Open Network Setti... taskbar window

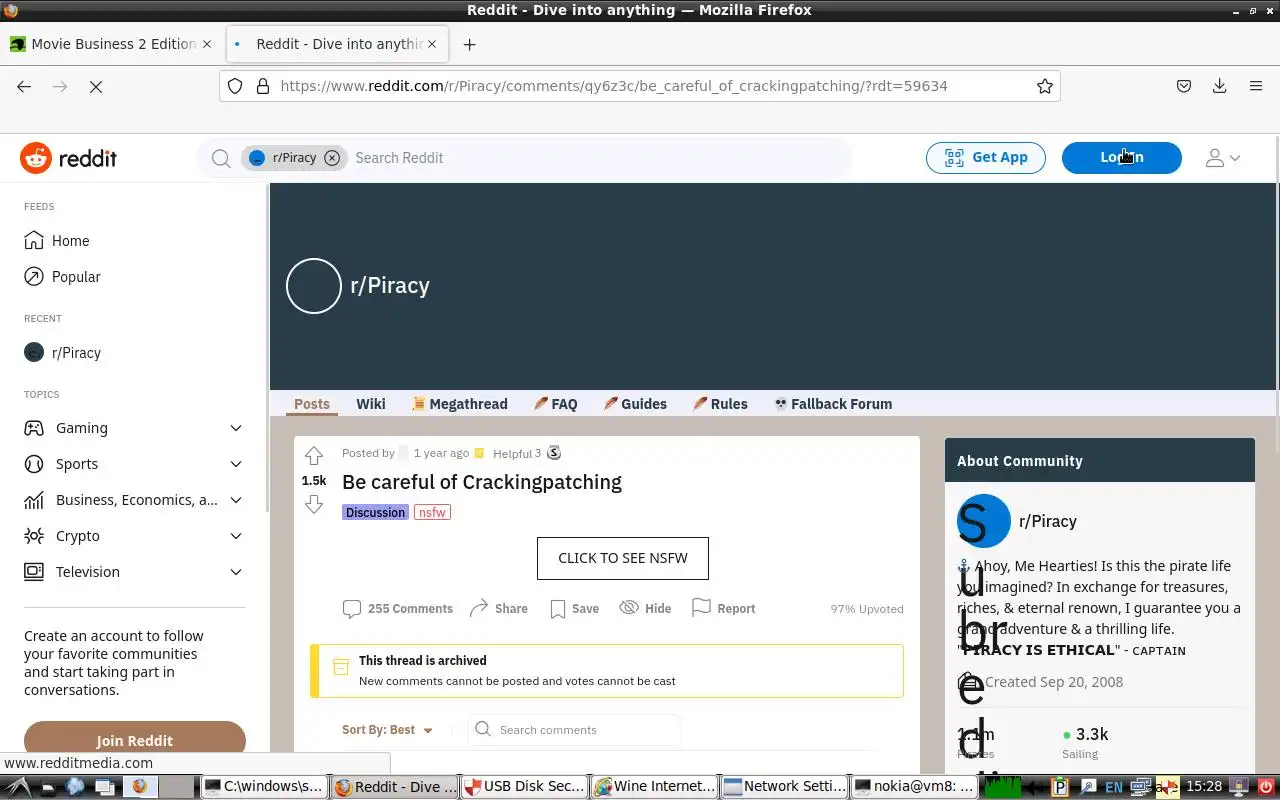(x=784, y=787)
